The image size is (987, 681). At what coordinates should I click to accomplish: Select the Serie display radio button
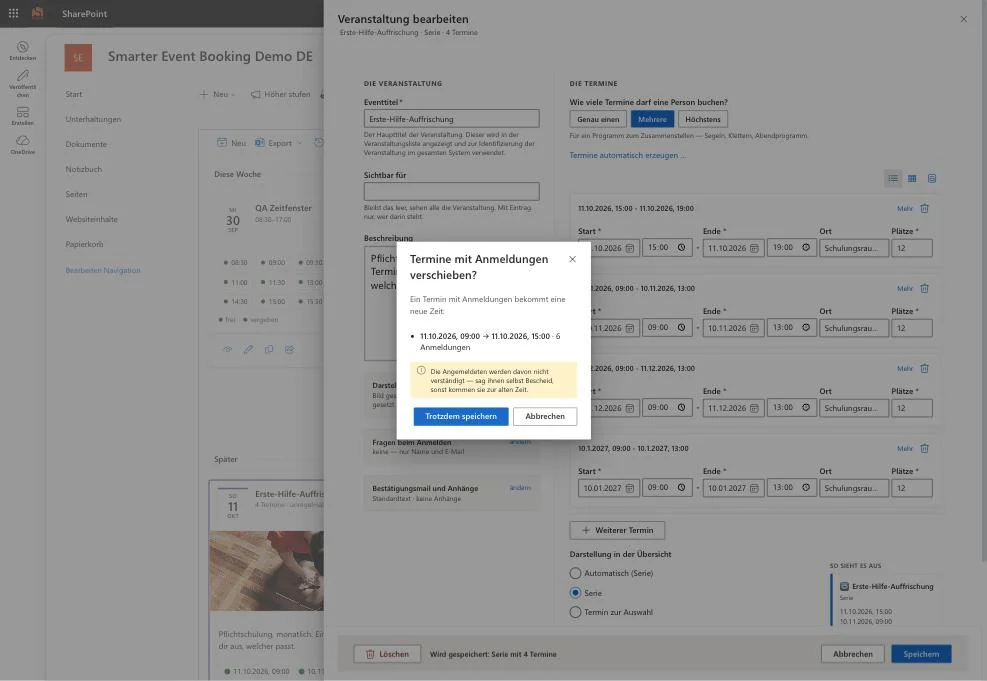point(575,593)
